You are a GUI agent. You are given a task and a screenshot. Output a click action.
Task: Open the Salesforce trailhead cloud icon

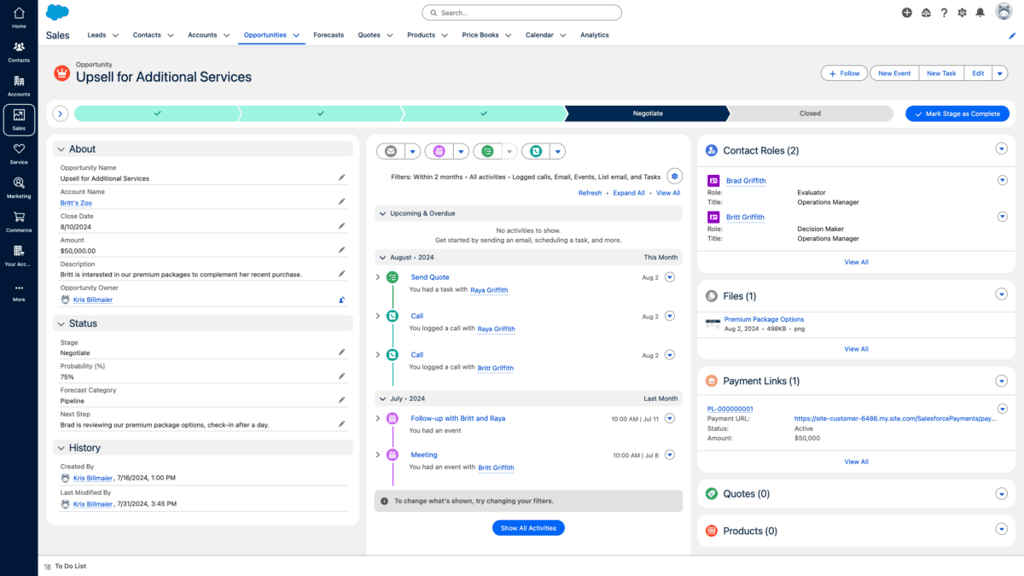(926, 12)
